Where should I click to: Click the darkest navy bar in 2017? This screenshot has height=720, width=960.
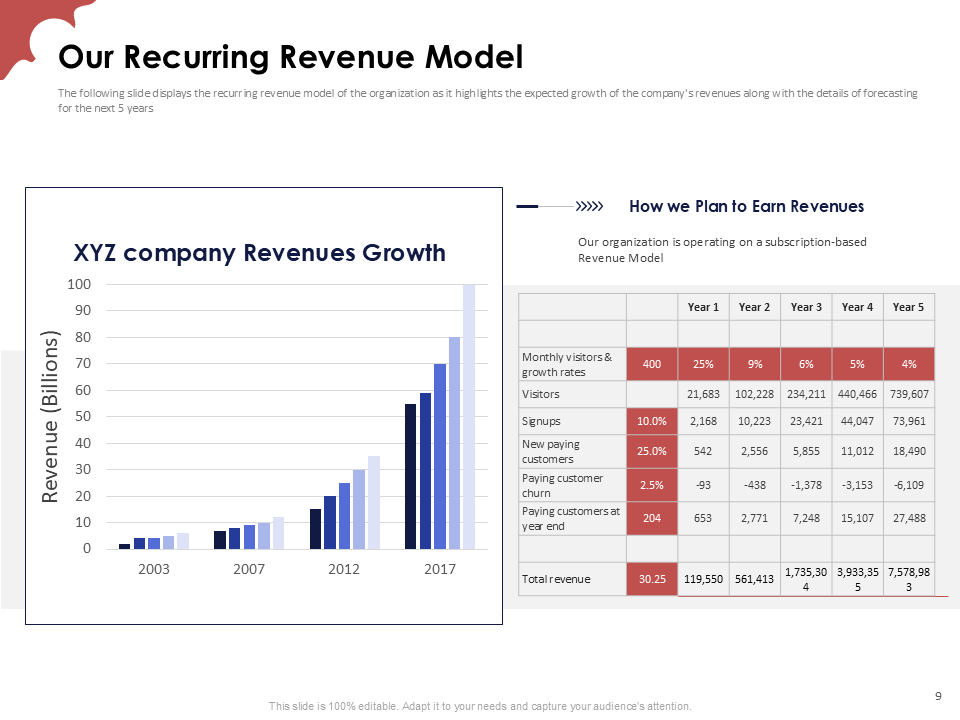410,476
